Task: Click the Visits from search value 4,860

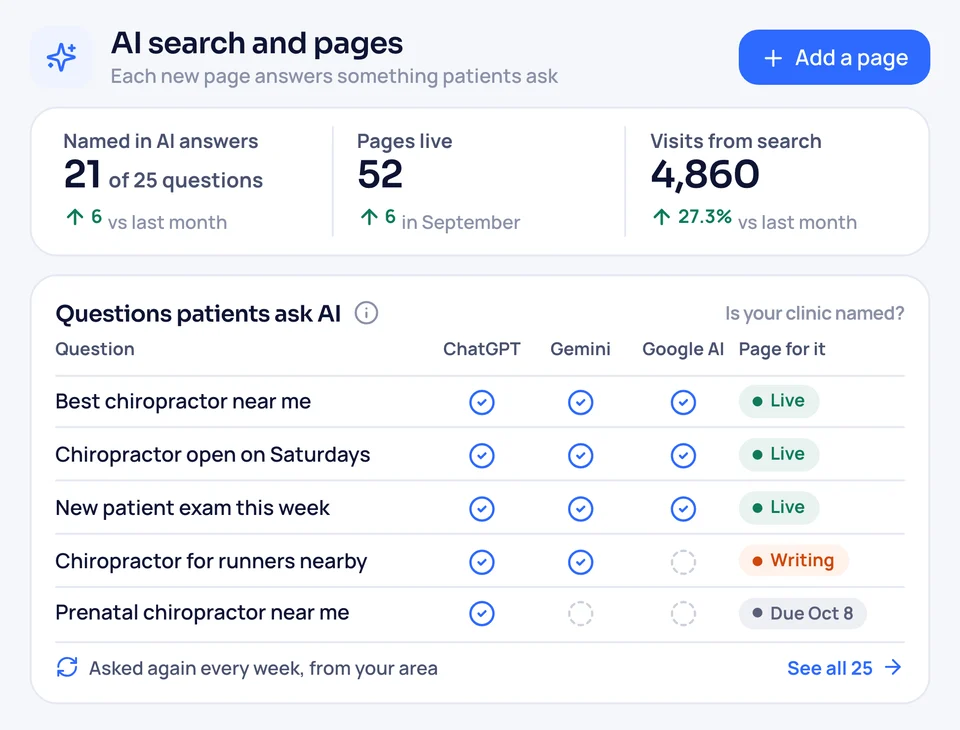Action: (705, 175)
